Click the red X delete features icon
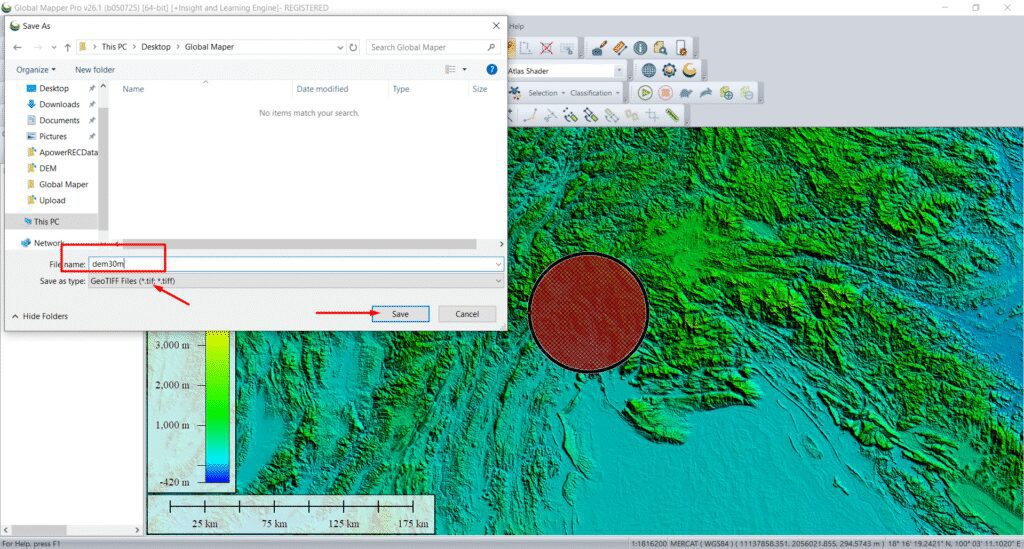Viewport: 1024px width, 549px height. pos(547,48)
